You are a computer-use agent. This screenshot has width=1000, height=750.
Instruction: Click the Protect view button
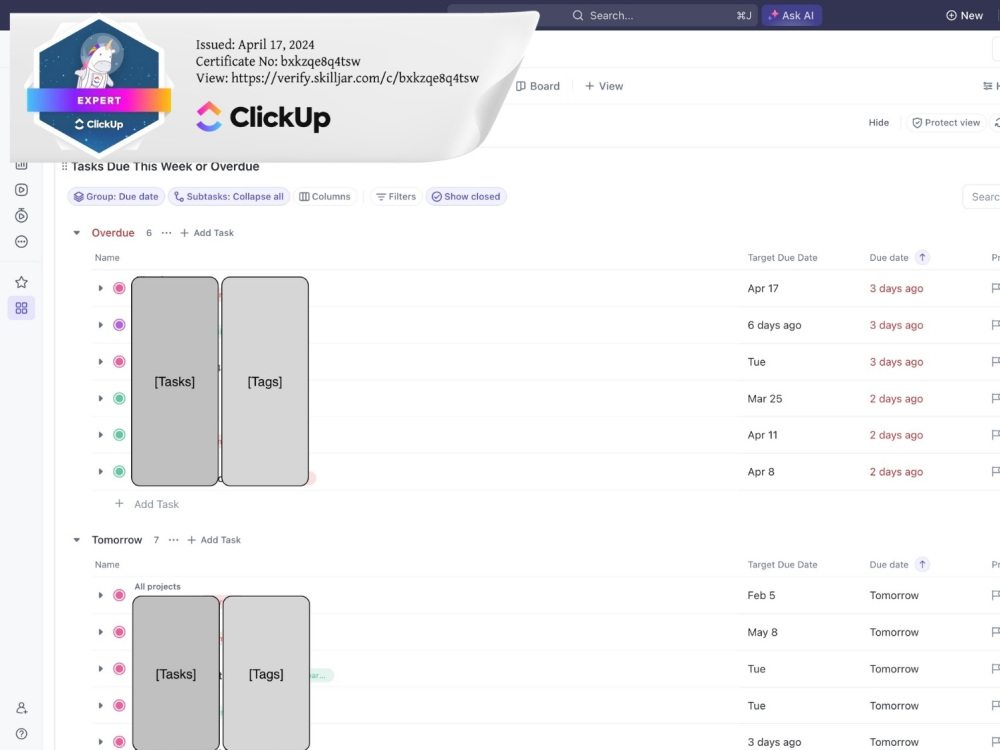click(945, 122)
